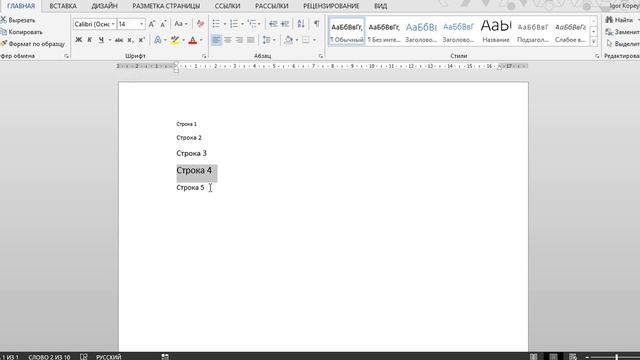Toggle underline (Ч) formatting
Viewport: 640px width, 360px height.
[x=101, y=40]
